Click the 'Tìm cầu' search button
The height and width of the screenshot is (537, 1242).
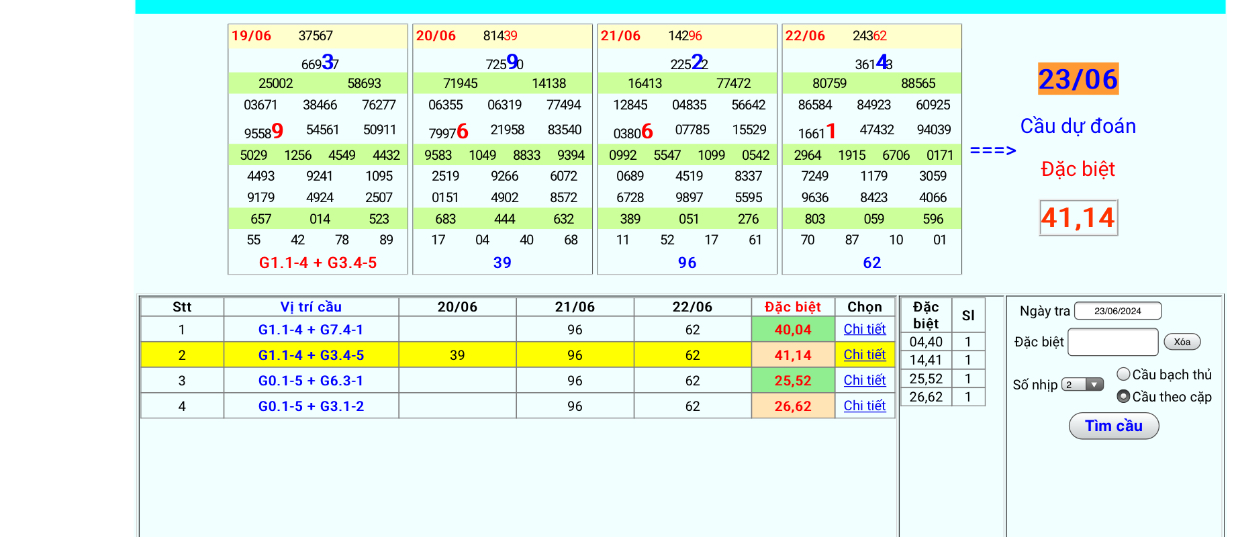click(1113, 426)
